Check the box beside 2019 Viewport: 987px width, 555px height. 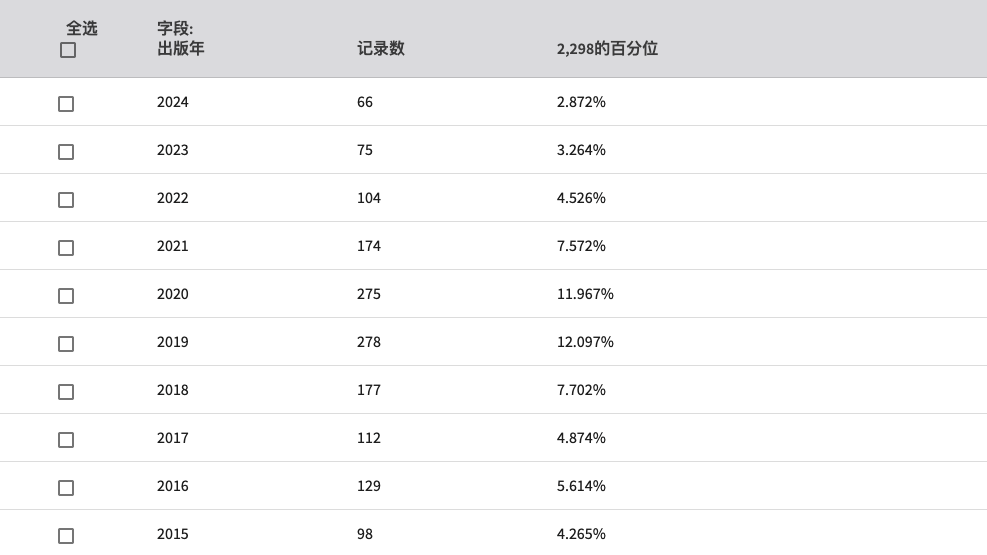coord(66,344)
